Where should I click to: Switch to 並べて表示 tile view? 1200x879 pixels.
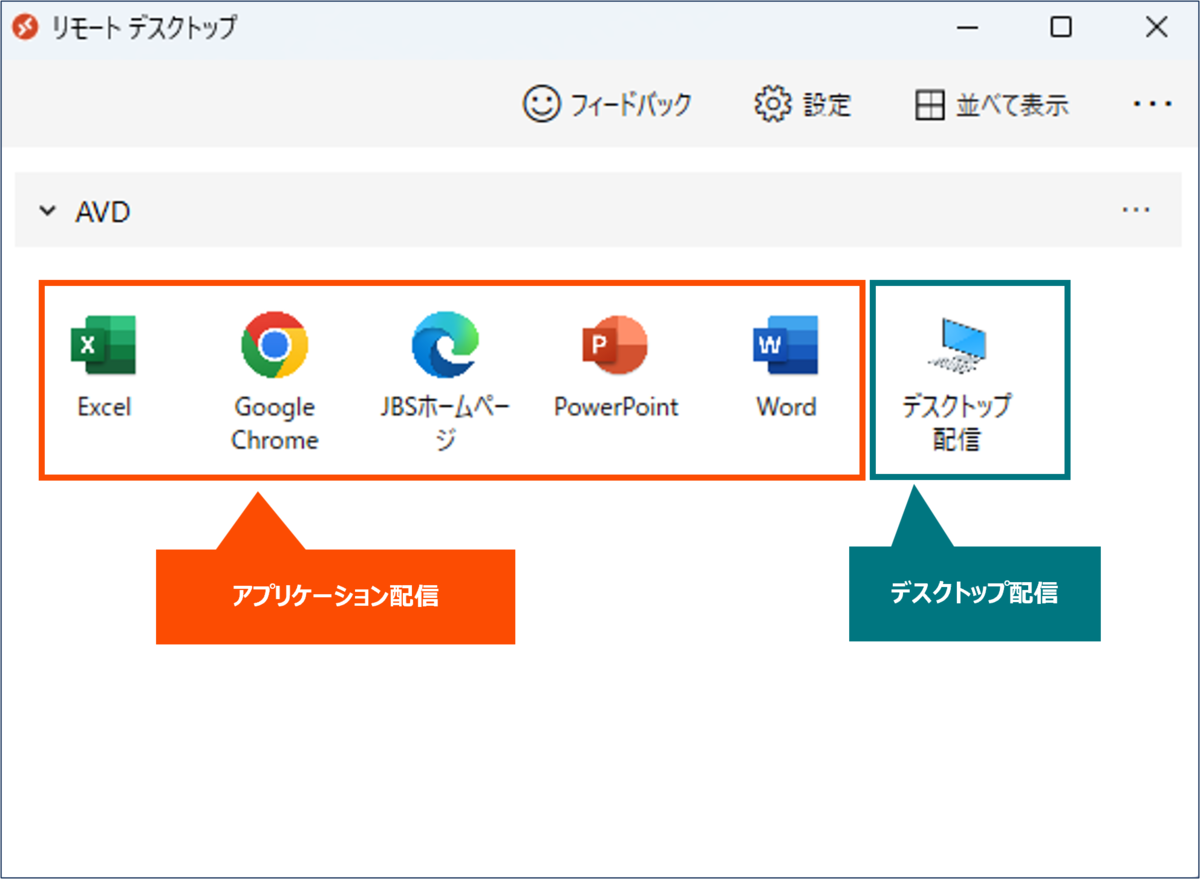992,104
